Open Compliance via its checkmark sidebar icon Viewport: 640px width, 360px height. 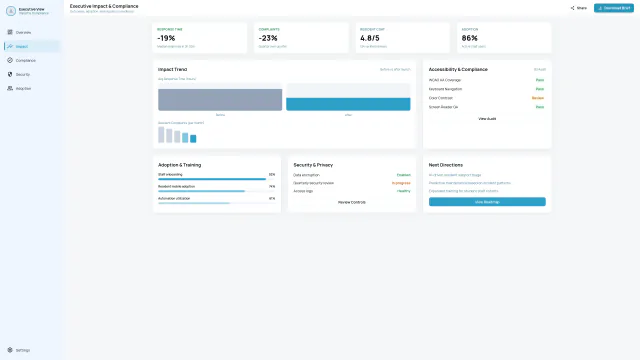click(x=10, y=60)
